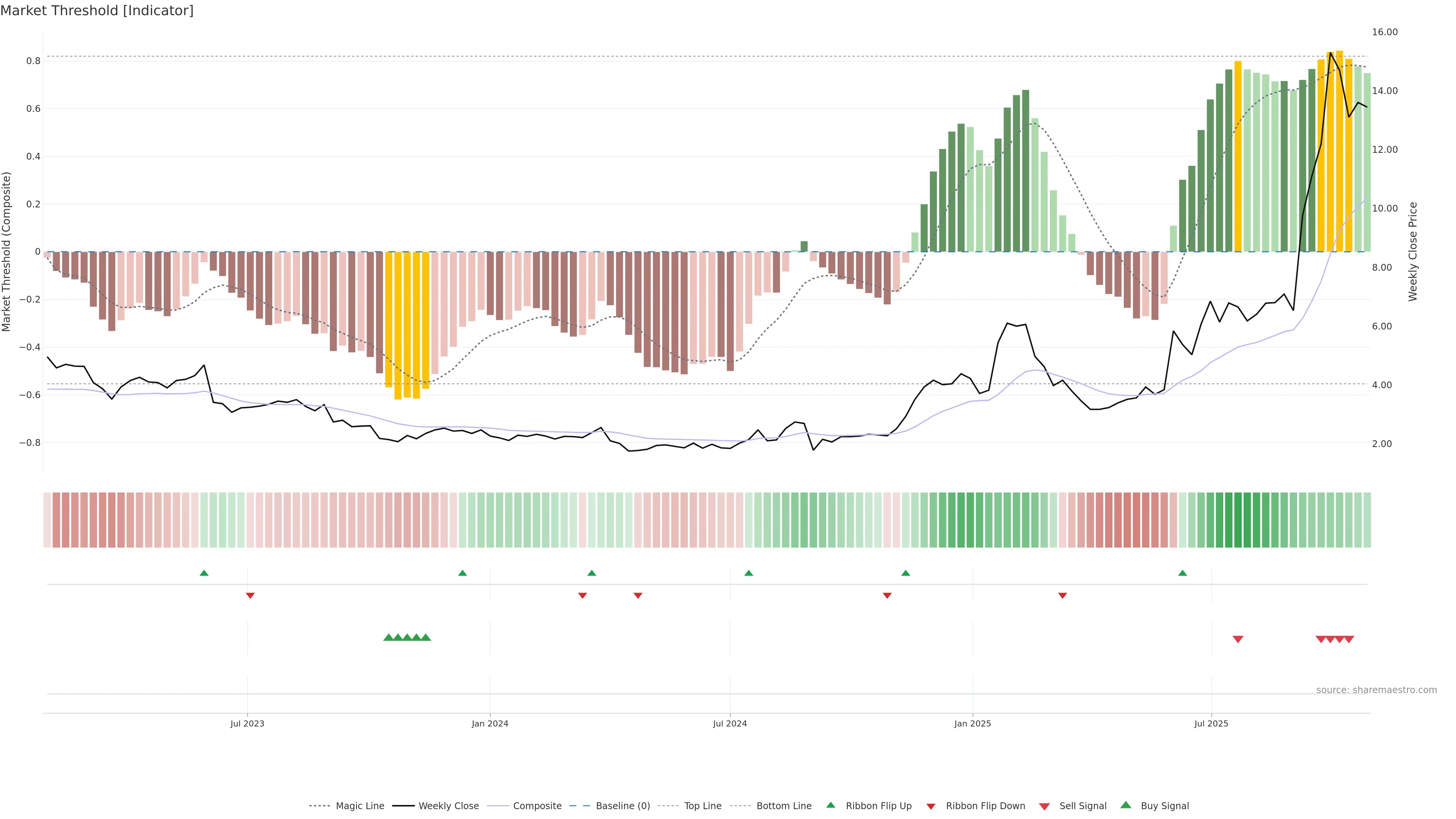
Task: Click leftmost buy signal triangle in cluster
Action: (388, 637)
